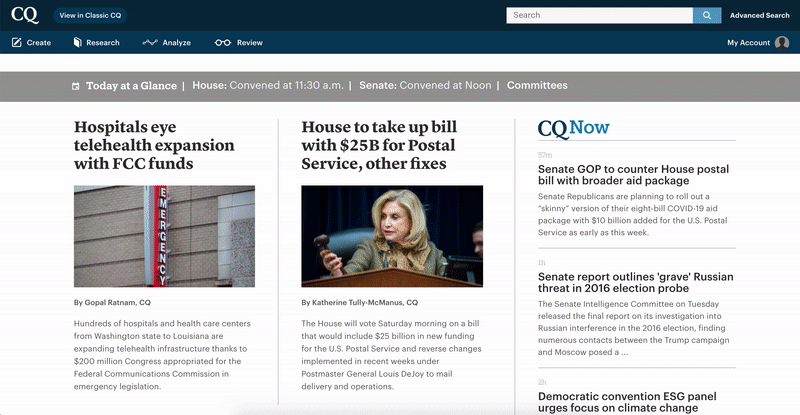Click the 57m timestamp

(x=545, y=155)
